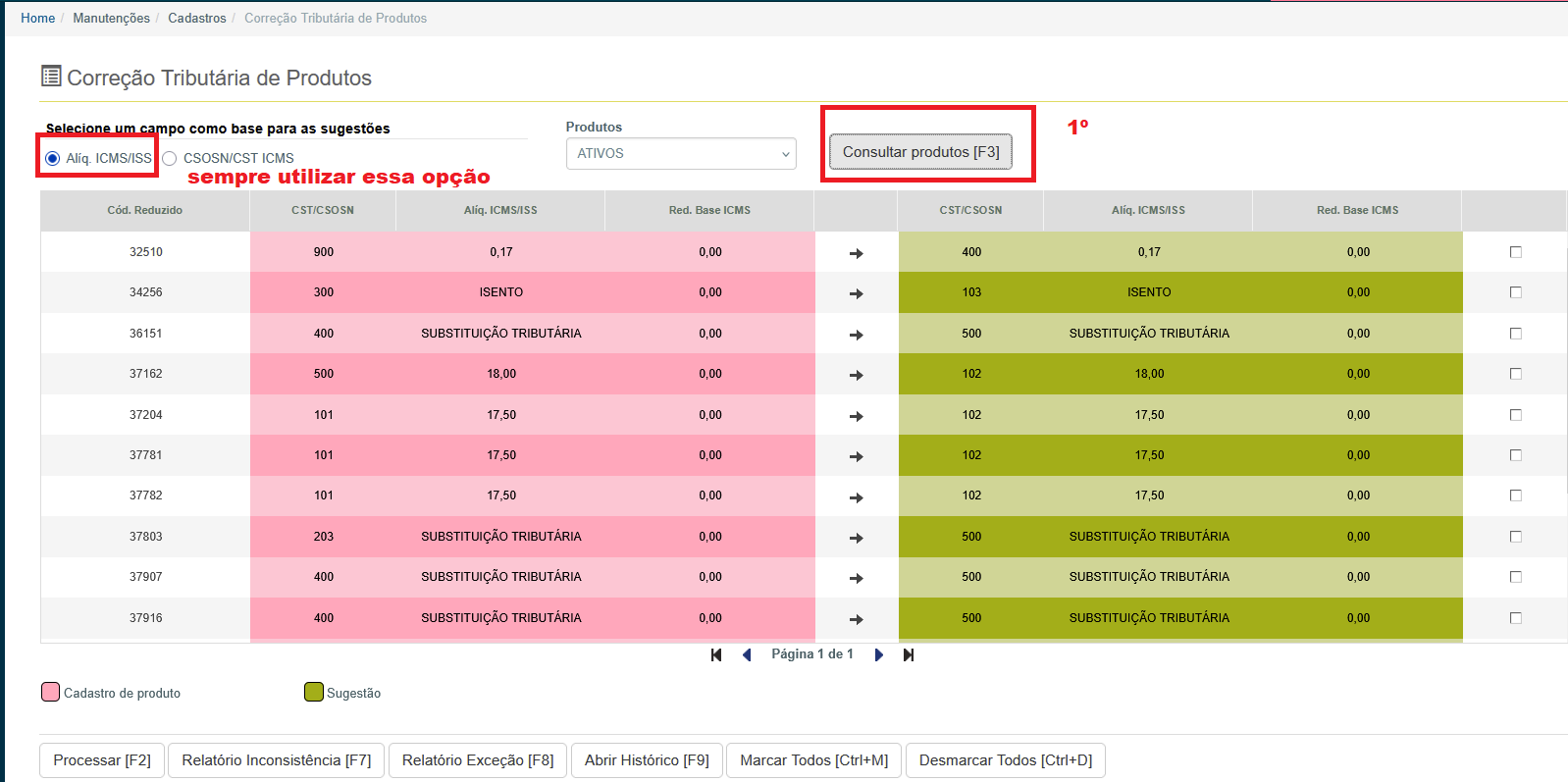Click the pink Cadastro de produto swatch
The height and width of the screenshot is (782, 1568).
point(51,692)
